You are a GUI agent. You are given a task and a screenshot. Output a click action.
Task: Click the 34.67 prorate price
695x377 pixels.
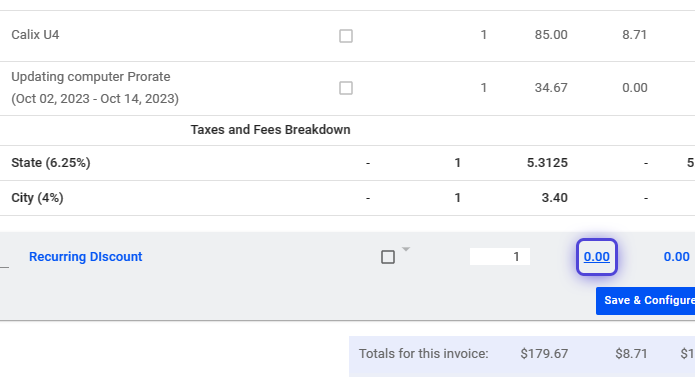click(551, 88)
